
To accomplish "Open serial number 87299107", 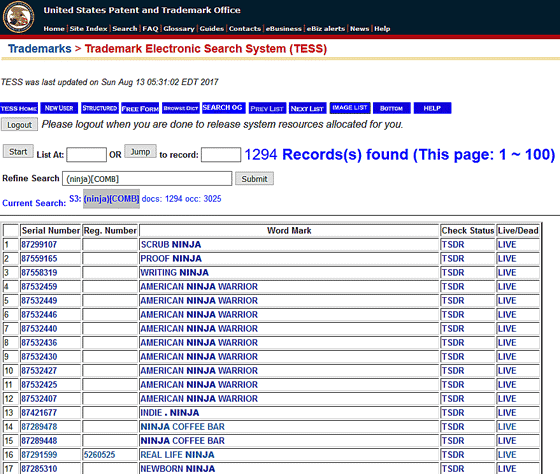I will pos(39,245).
